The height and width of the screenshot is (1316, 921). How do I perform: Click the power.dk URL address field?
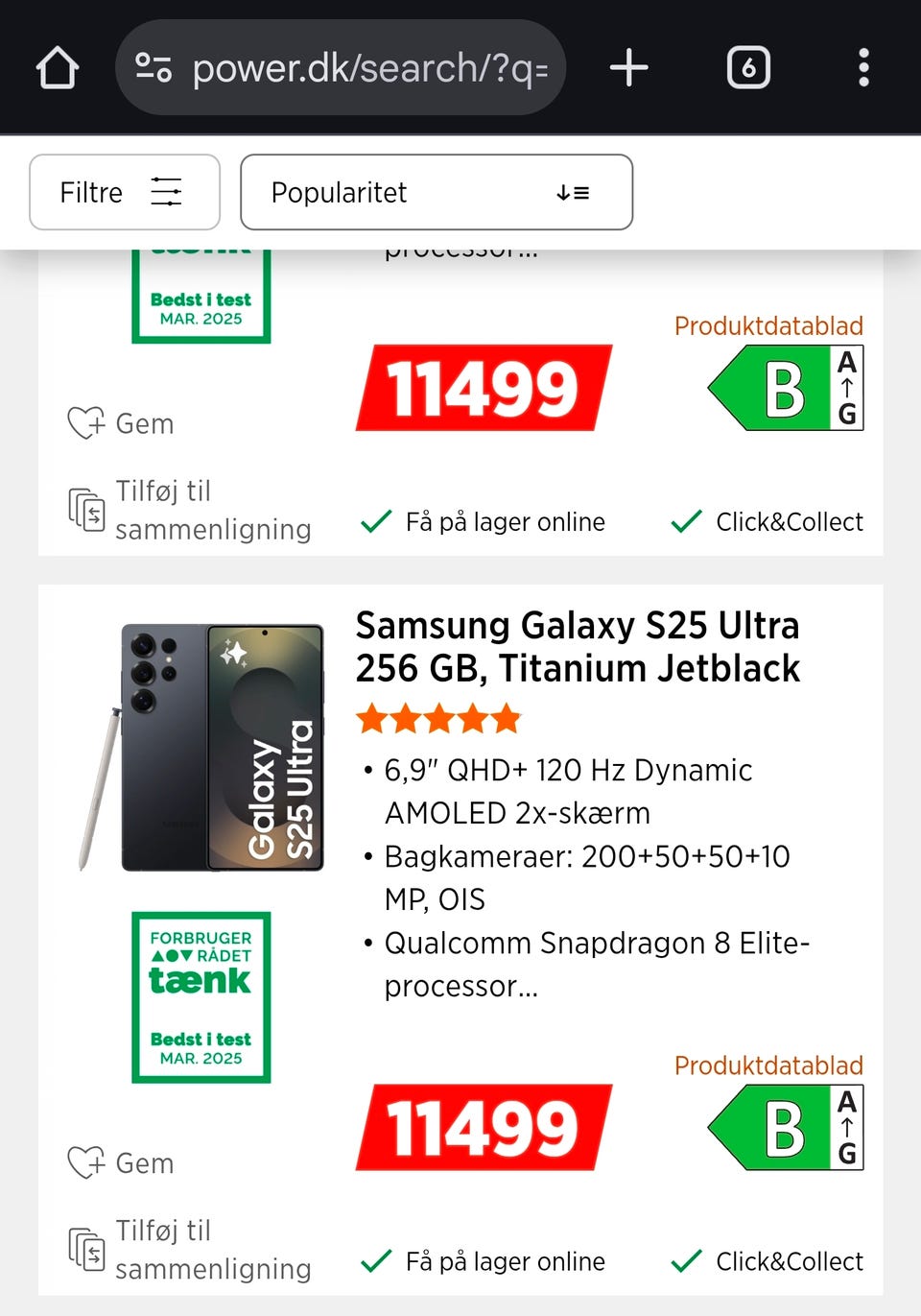point(369,68)
